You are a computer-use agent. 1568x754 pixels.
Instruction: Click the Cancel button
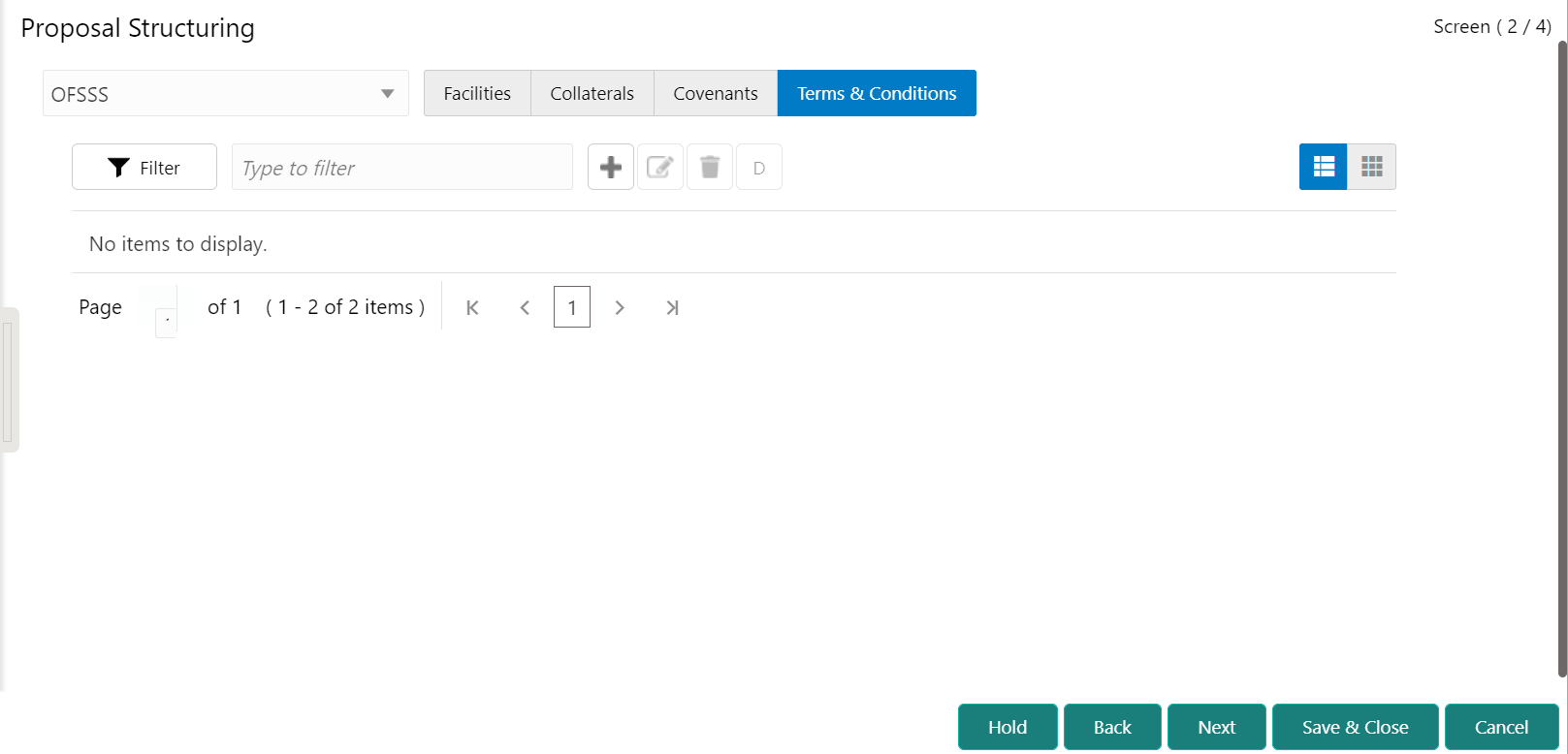[1502, 727]
